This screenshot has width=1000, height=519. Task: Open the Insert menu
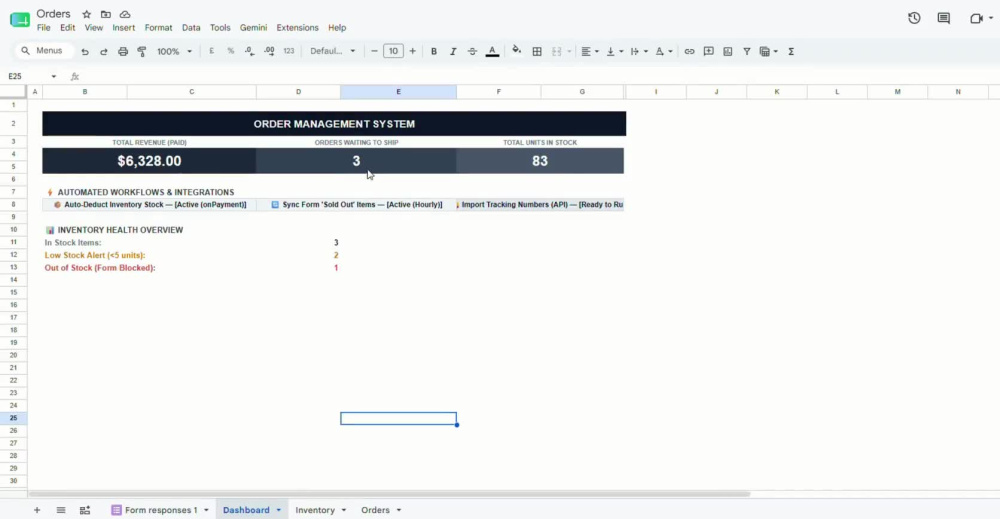(124, 27)
